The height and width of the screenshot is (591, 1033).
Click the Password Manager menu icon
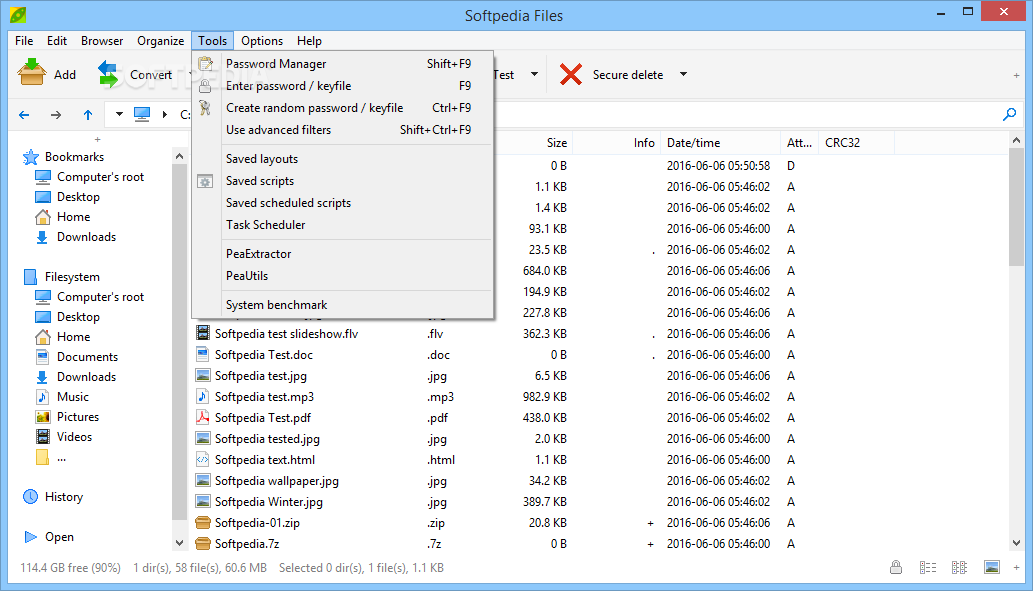click(205, 64)
